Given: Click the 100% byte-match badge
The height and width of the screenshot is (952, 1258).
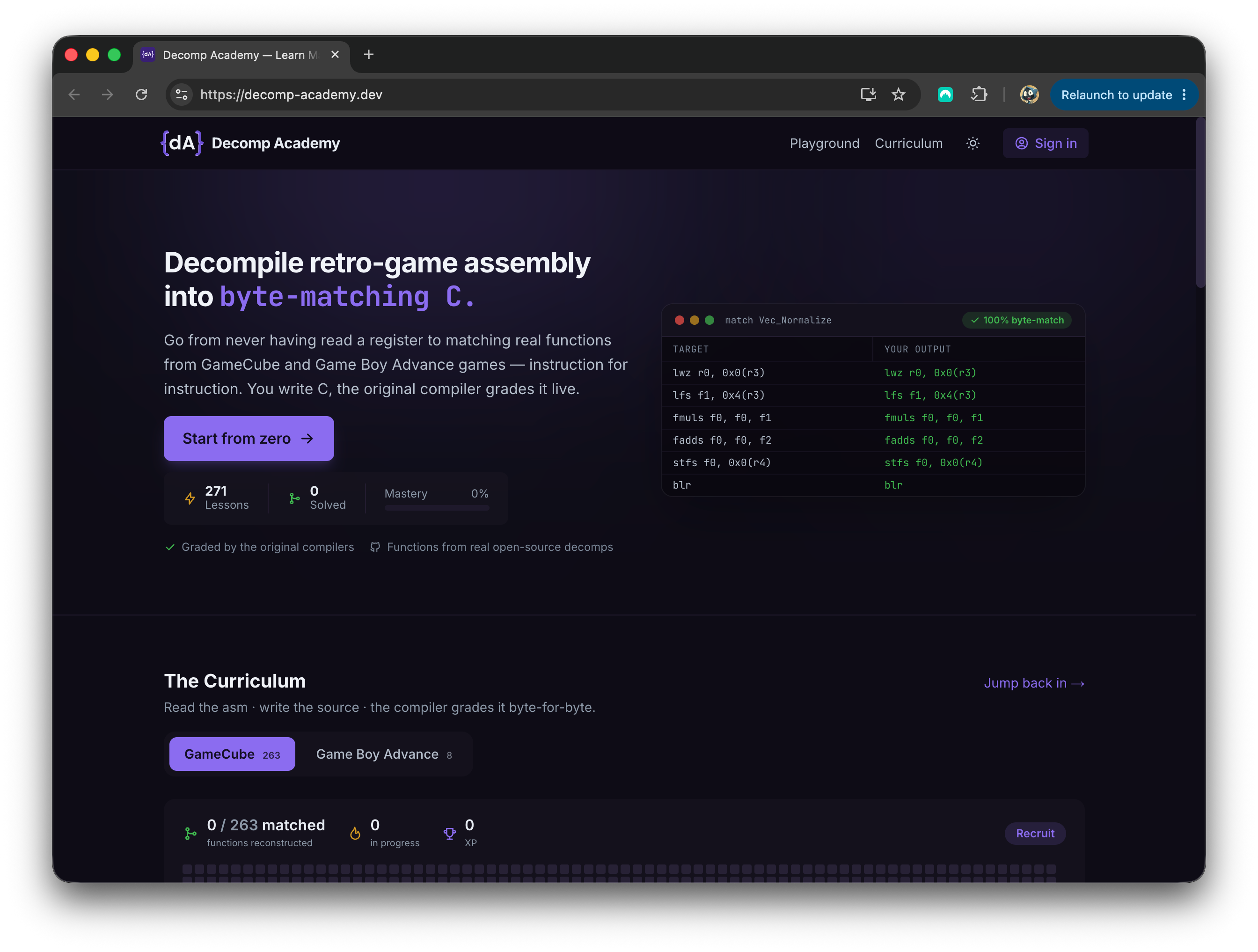Looking at the screenshot, I should [1017, 320].
